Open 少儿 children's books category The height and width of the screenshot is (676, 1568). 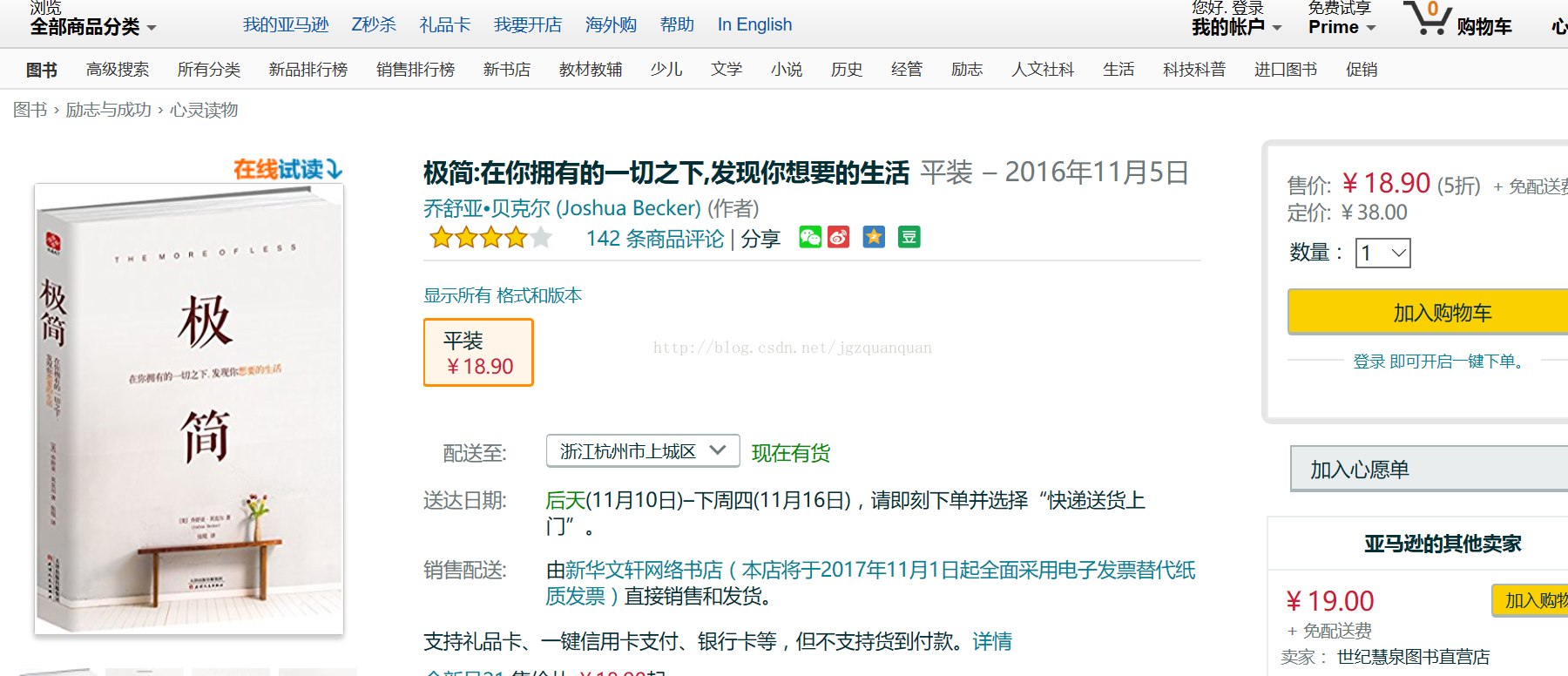click(x=666, y=70)
